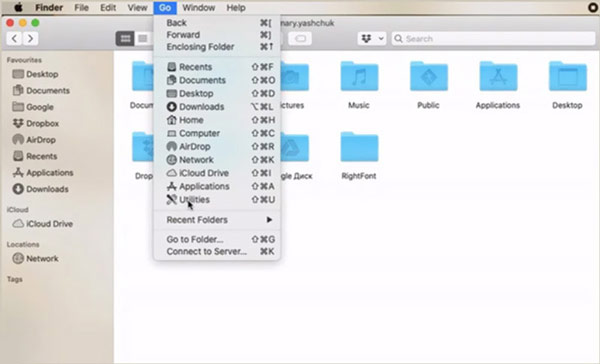This screenshot has height=364, width=600.
Task: Open the Dropbox toolbar dropdown
Action: [372, 39]
